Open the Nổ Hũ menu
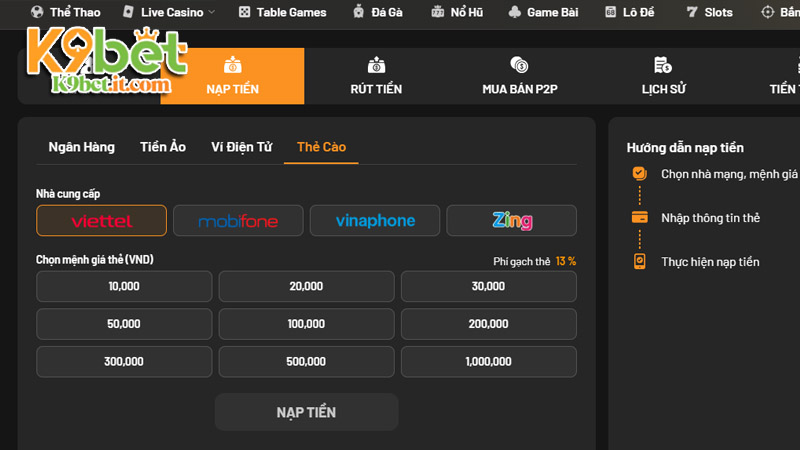 click(457, 12)
